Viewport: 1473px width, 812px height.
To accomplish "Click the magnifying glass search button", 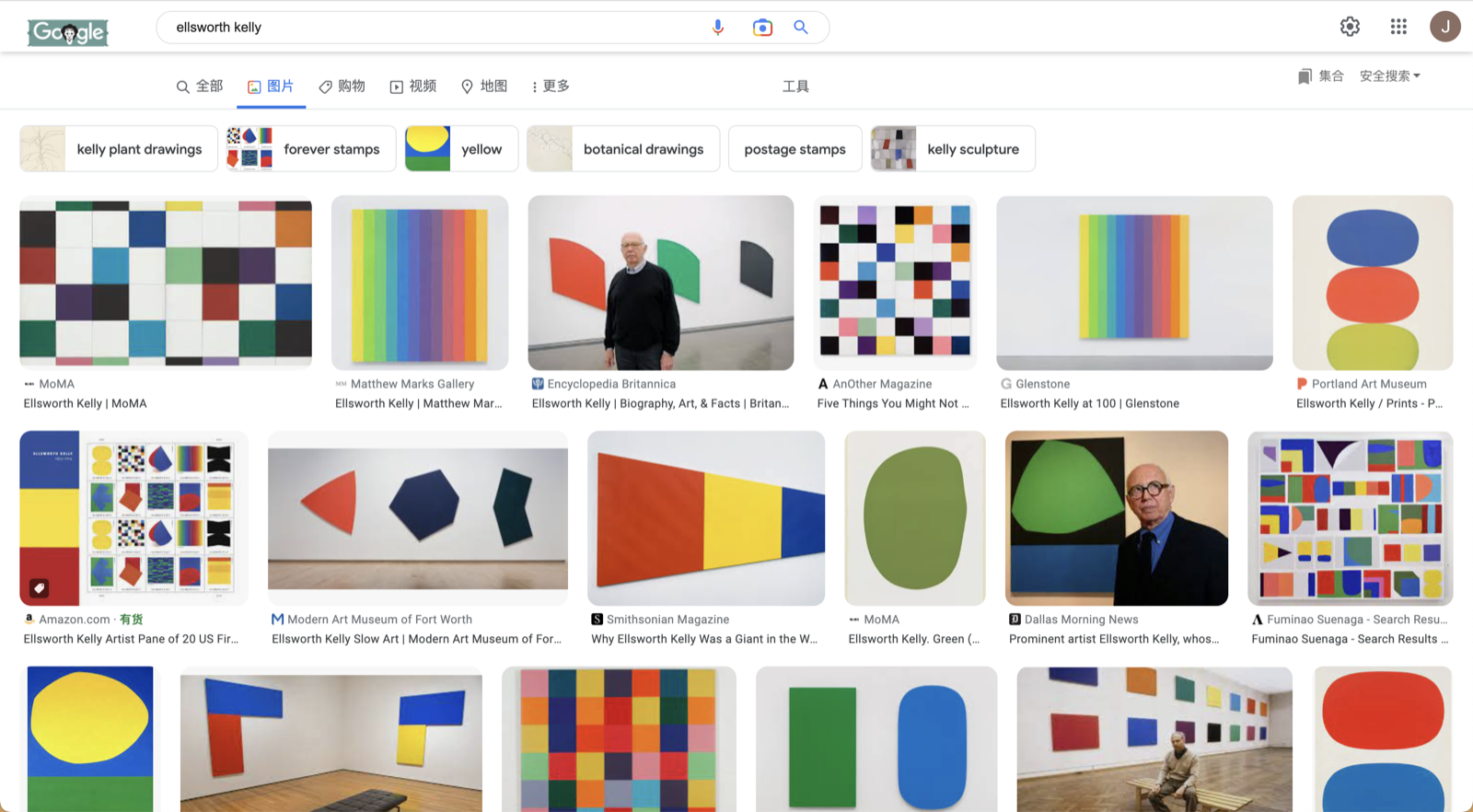I will [x=801, y=28].
